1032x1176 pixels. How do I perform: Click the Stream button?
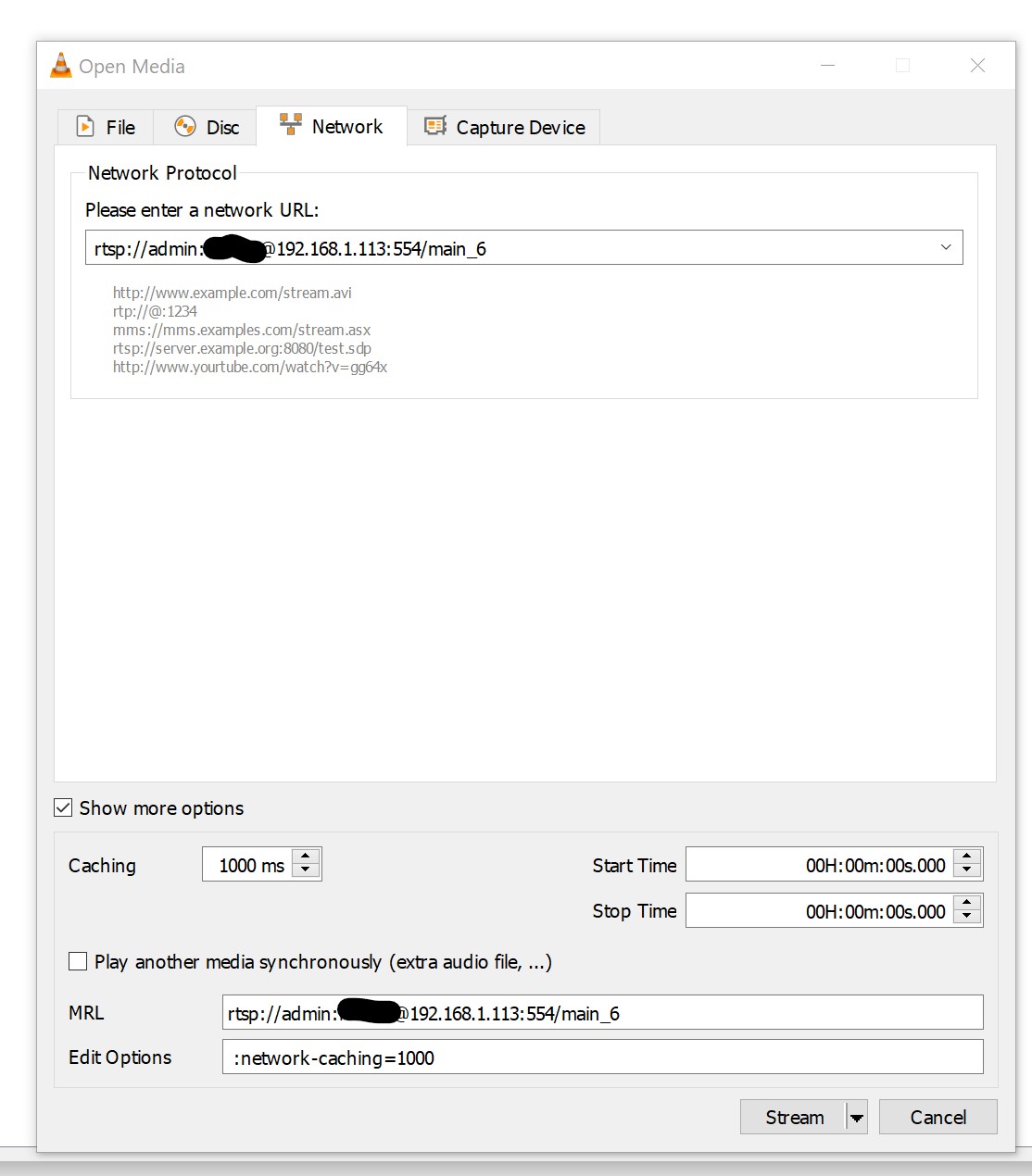tap(794, 1118)
